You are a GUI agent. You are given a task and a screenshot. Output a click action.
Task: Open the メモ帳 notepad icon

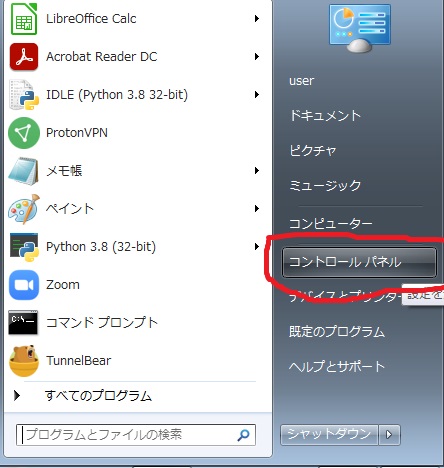pos(23,171)
